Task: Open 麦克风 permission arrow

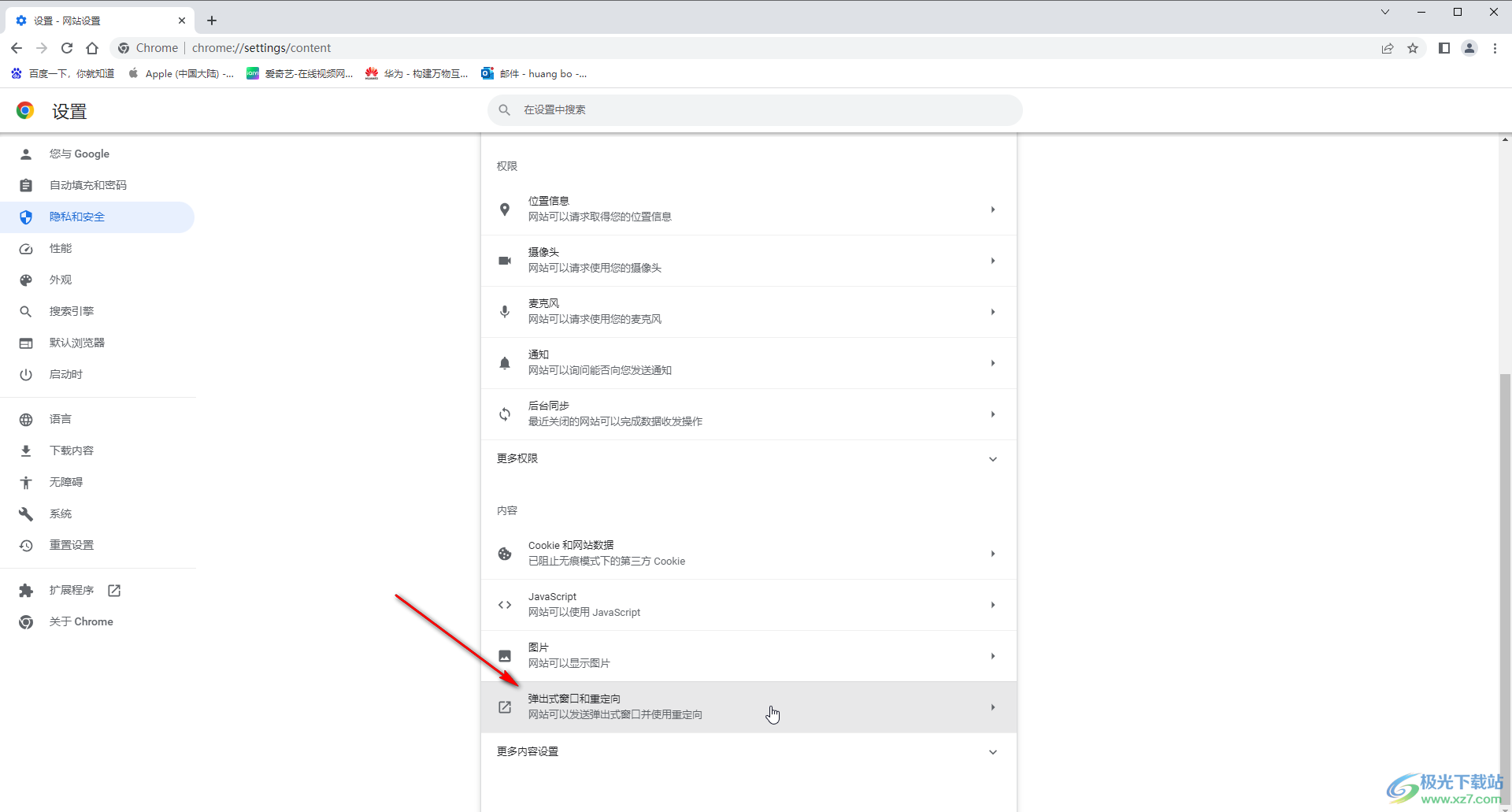Action: (993, 312)
